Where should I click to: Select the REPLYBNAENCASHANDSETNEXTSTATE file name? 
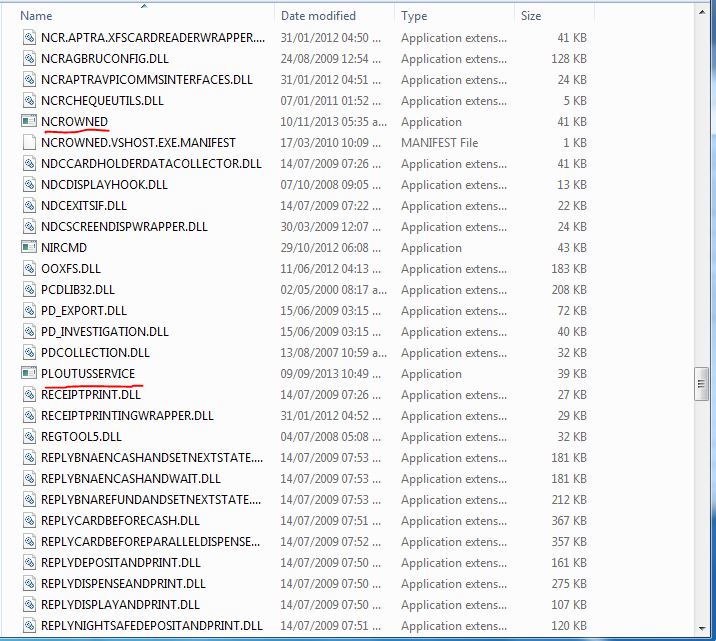(x=152, y=457)
